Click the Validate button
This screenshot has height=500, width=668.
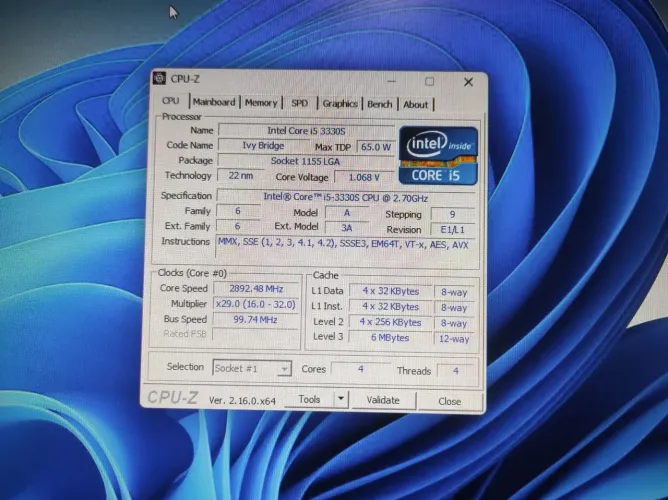(x=383, y=400)
